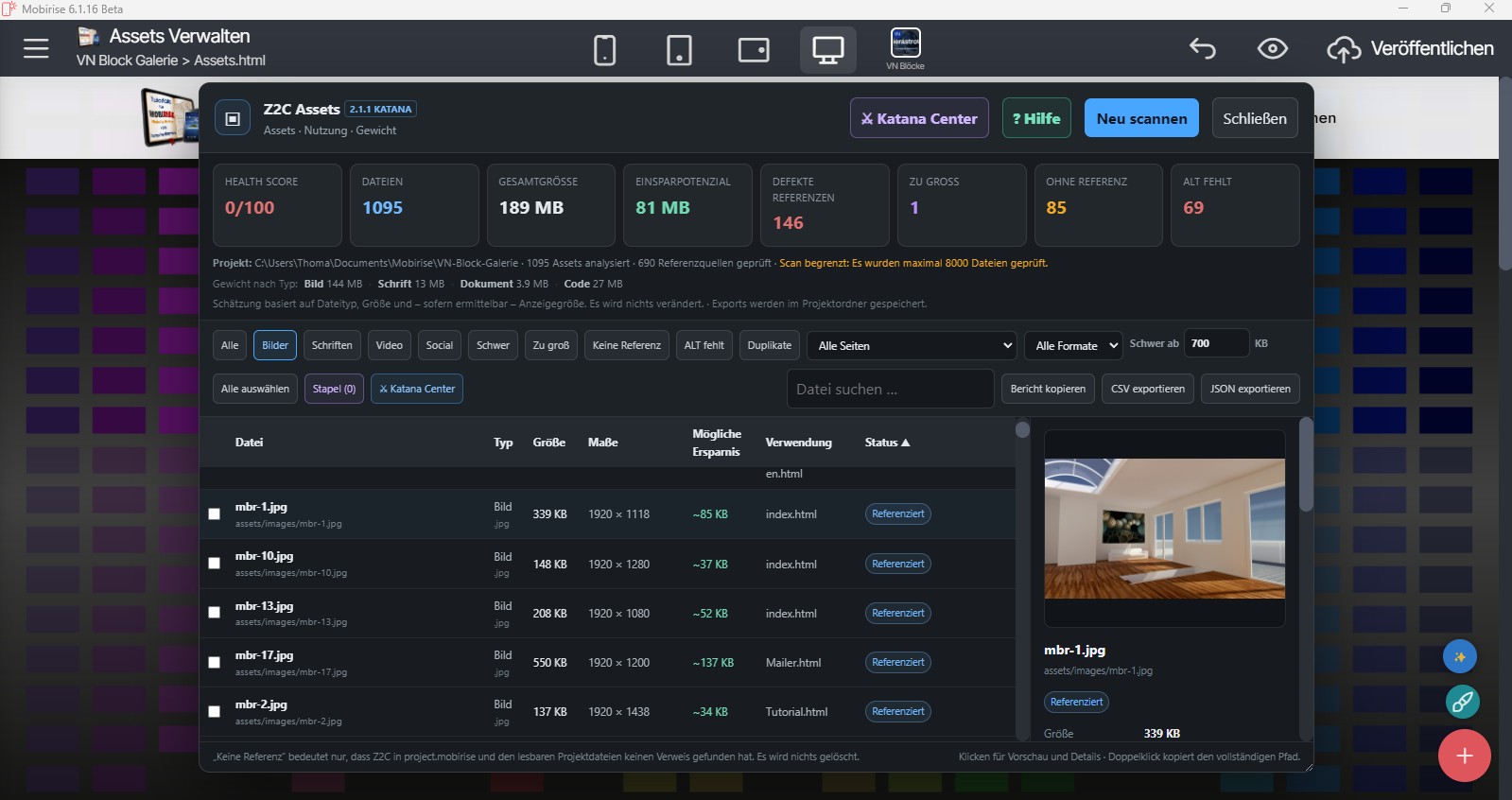Tick the checkbox for mbr-10.jpg
This screenshot has width=1512, height=800.
(215, 564)
